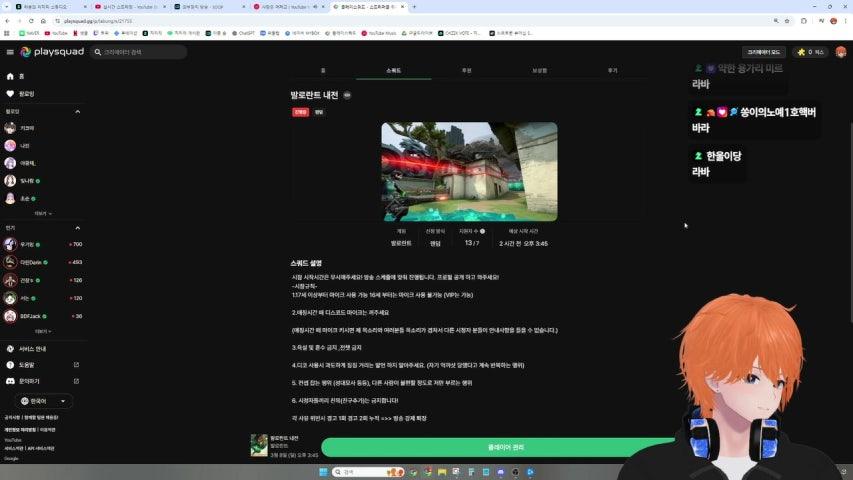Click the browser home button
This screenshot has height=480, width=853.
pyautogui.click(x=43, y=21)
